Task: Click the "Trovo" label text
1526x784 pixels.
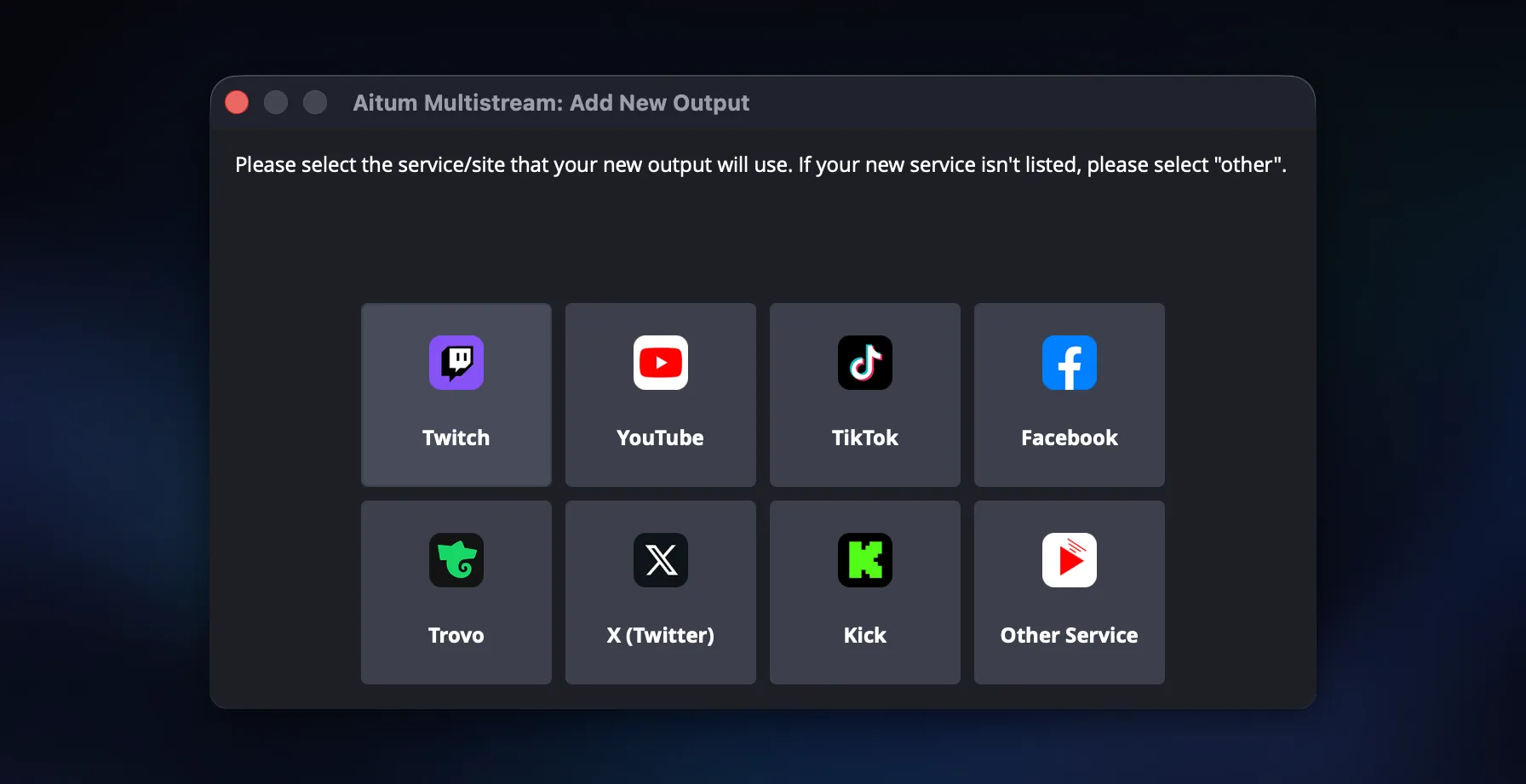Action: tap(456, 635)
